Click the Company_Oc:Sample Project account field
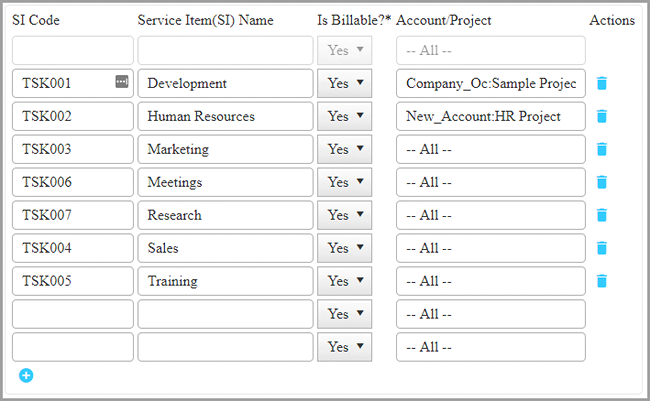Image resolution: width=650 pixels, height=401 pixels. click(490, 84)
